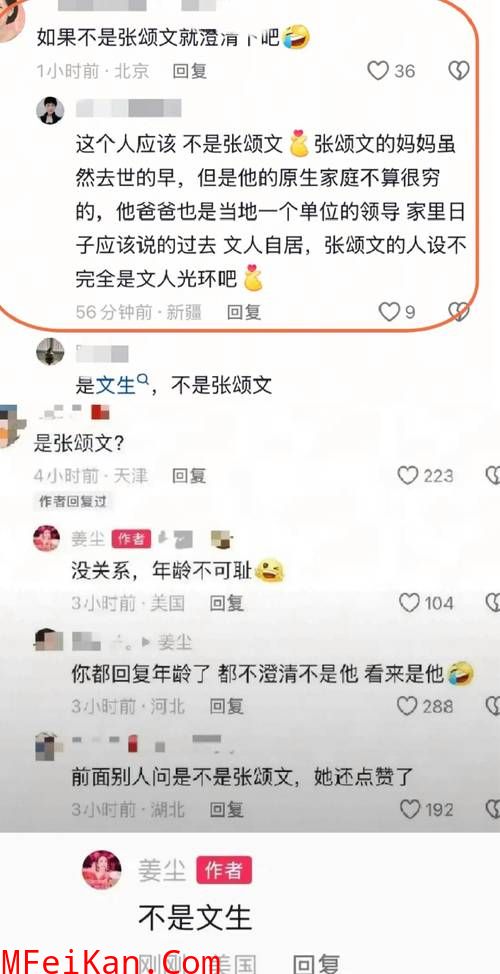
Task: Like 姜尘's reply with 104 likes
Action: 409,603
